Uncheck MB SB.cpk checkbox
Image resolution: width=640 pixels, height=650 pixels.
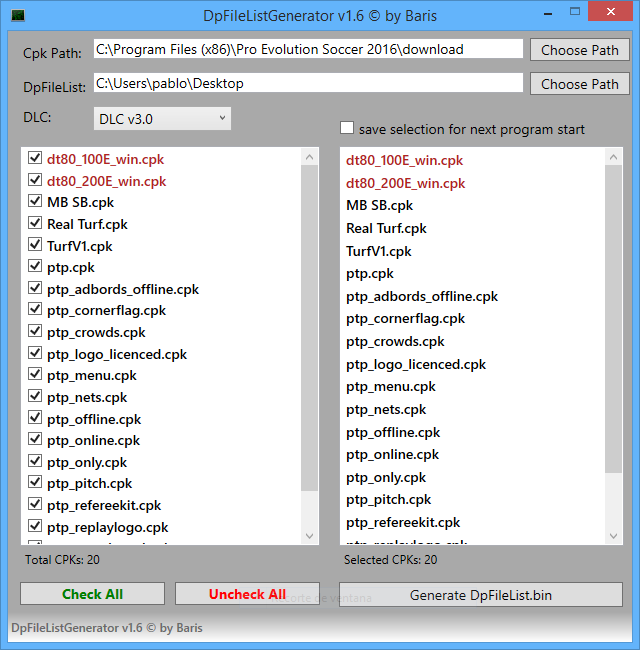(35, 201)
